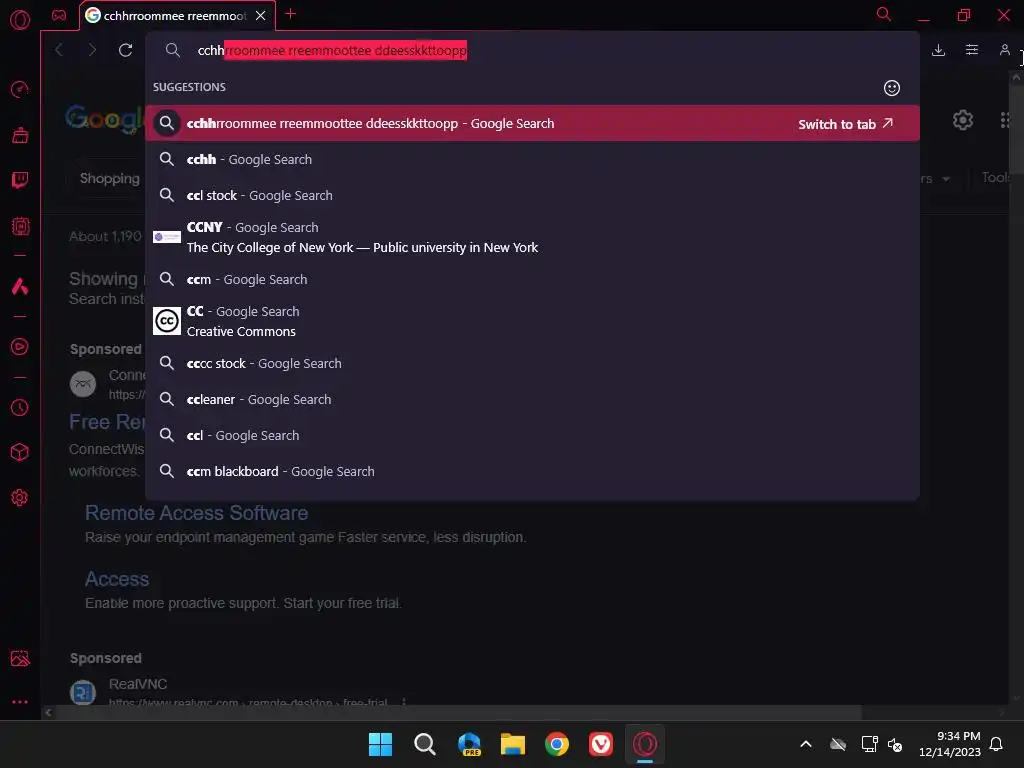Open Easy Setup sliders icon
The height and width of the screenshot is (768, 1024).
click(972, 50)
